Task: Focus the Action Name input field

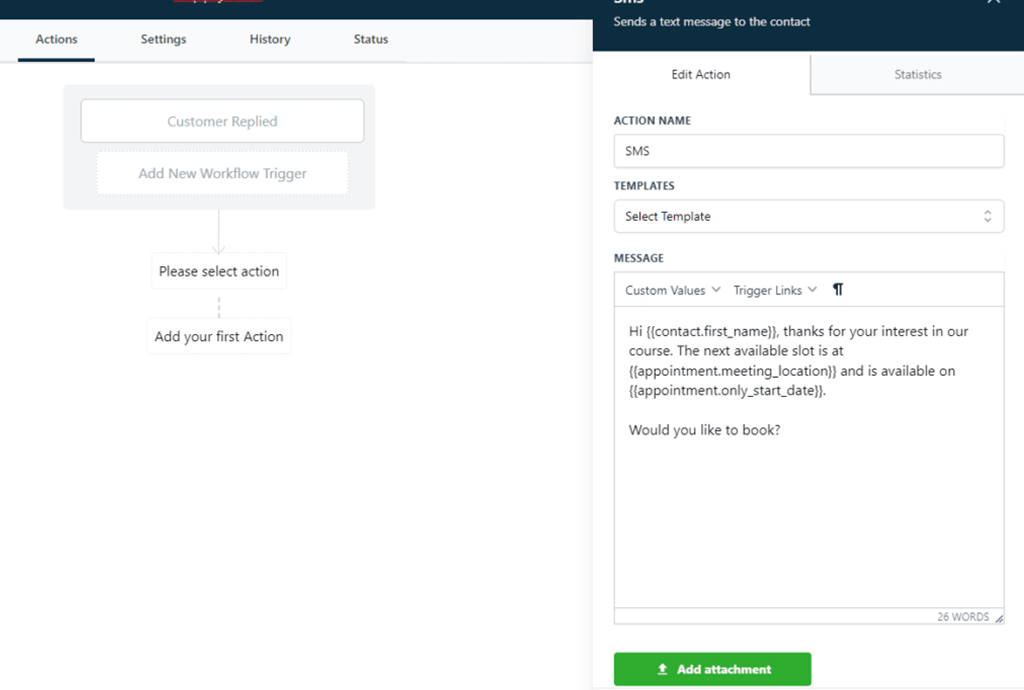Action: [x=808, y=151]
